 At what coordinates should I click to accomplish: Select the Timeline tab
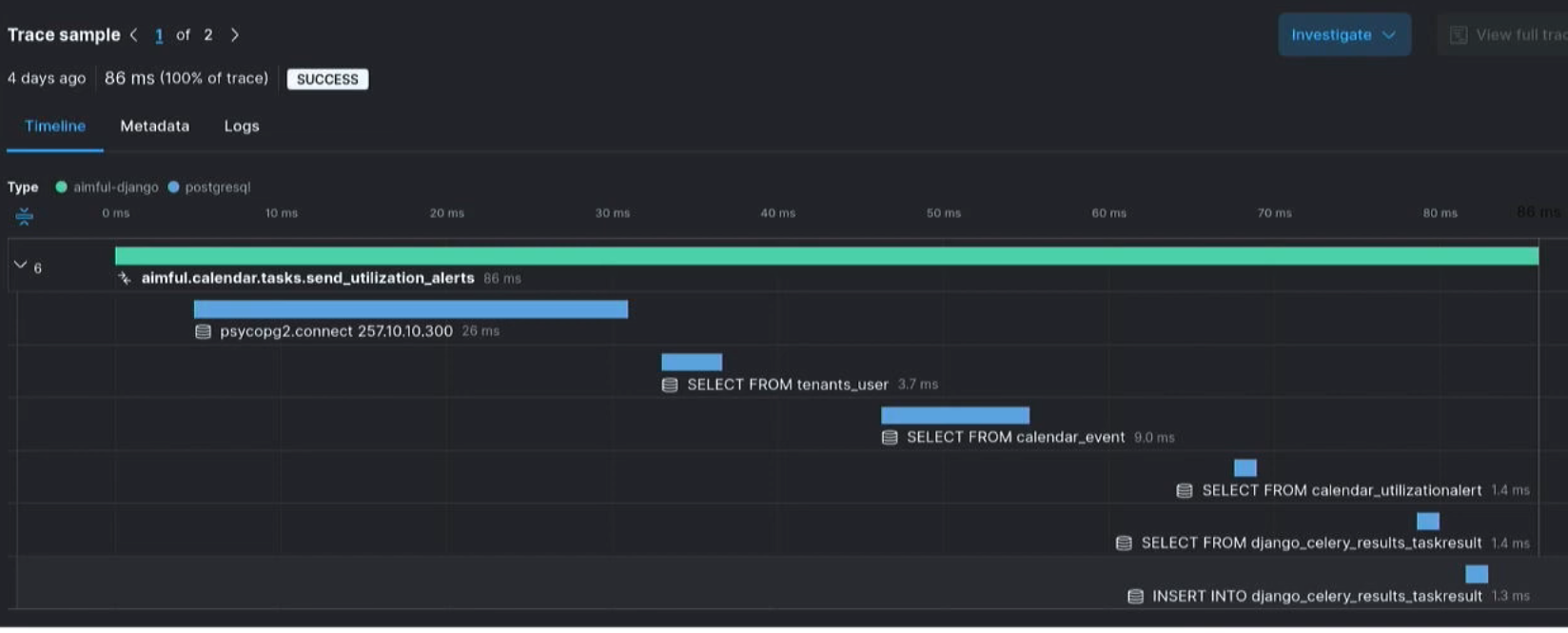click(x=55, y=127)
